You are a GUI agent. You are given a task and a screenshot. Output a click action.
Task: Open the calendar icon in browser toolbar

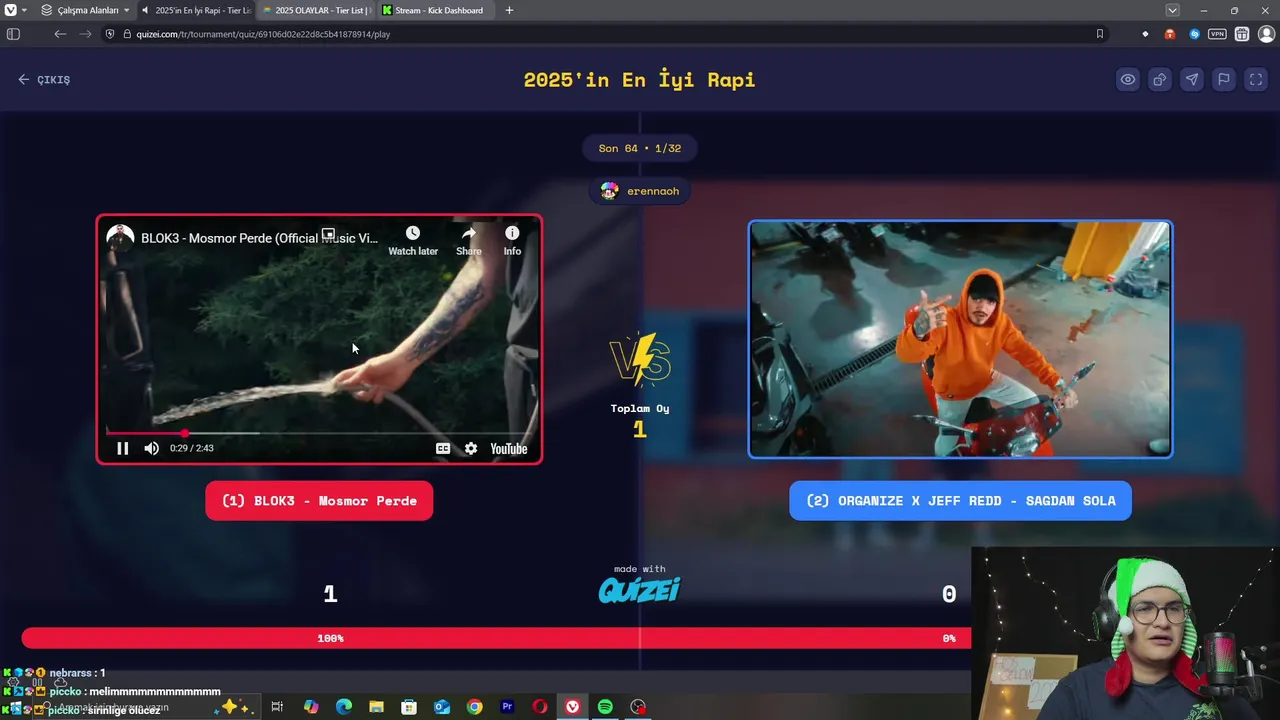click(1242, 34)
